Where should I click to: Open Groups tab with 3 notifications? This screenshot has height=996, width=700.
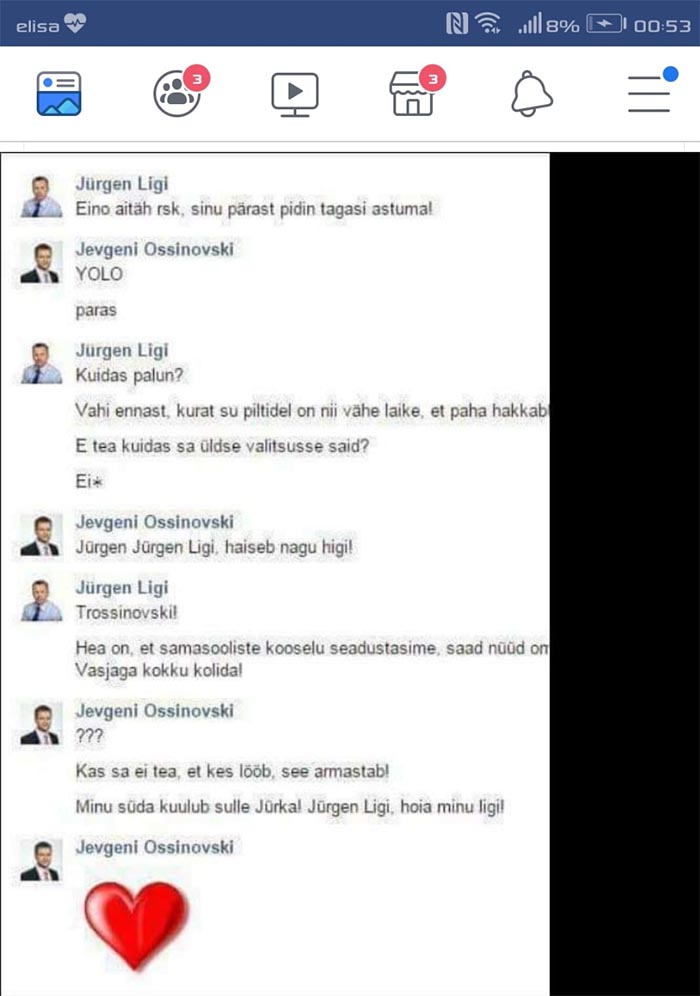[180, 91]
